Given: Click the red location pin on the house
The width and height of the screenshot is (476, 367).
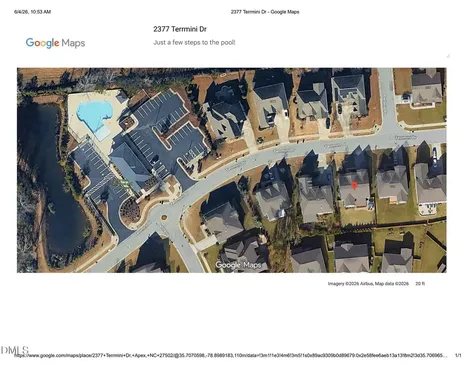Looking at the screenshot, I should [x=355, y=185].
